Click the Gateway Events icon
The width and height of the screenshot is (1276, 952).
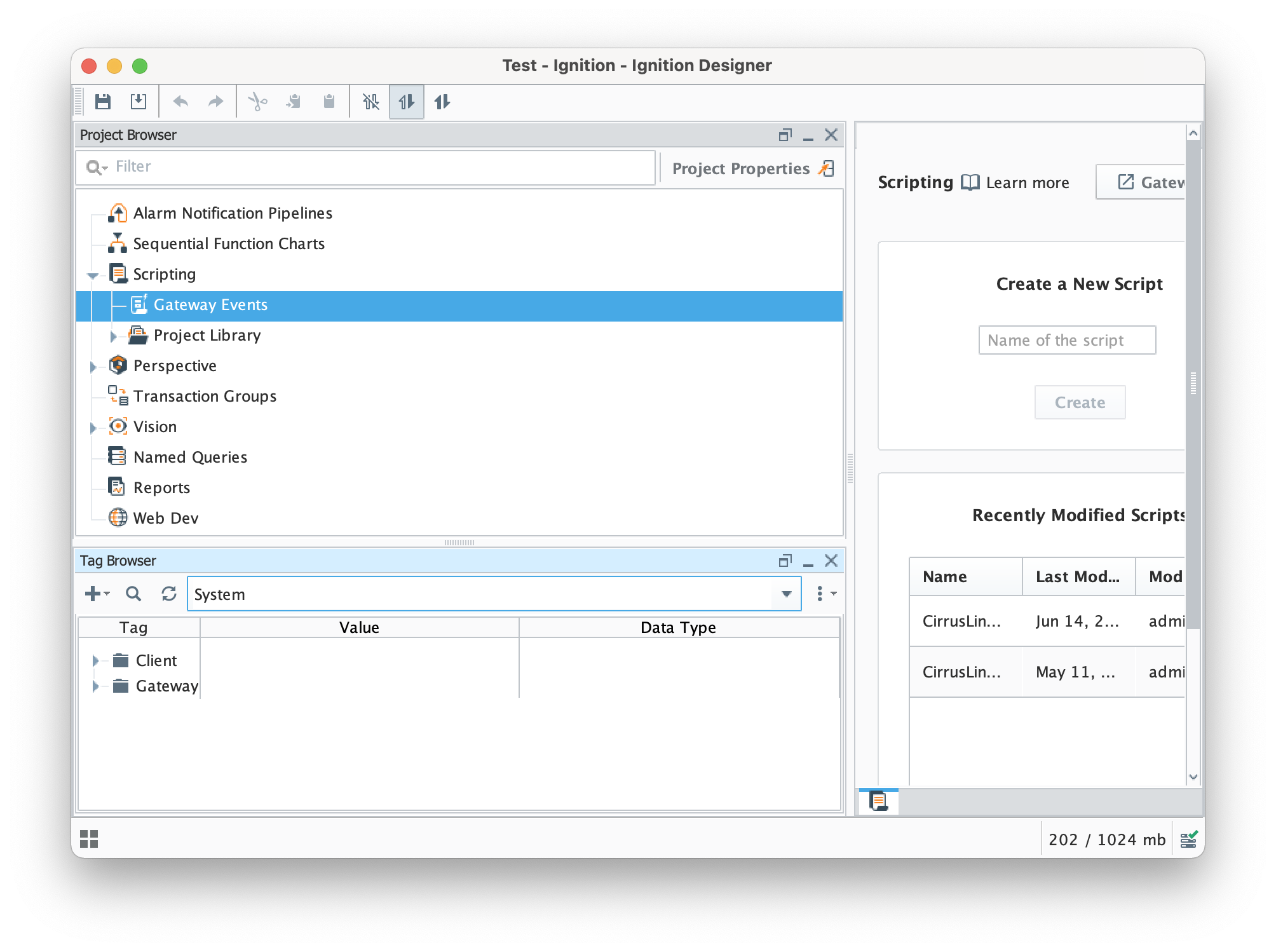tap(139, 304)
